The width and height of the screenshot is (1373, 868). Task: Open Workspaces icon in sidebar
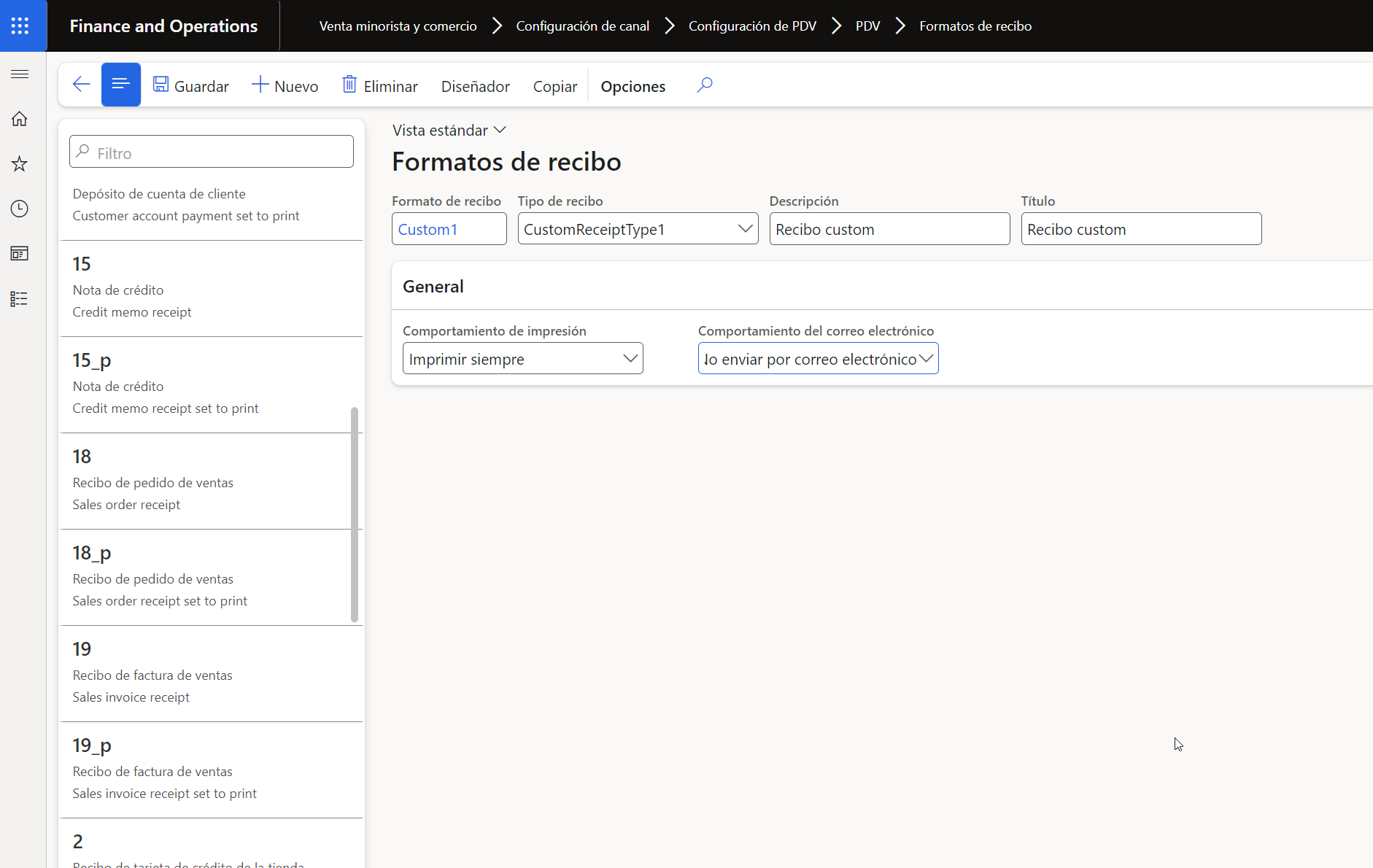[x=20, y=253]
